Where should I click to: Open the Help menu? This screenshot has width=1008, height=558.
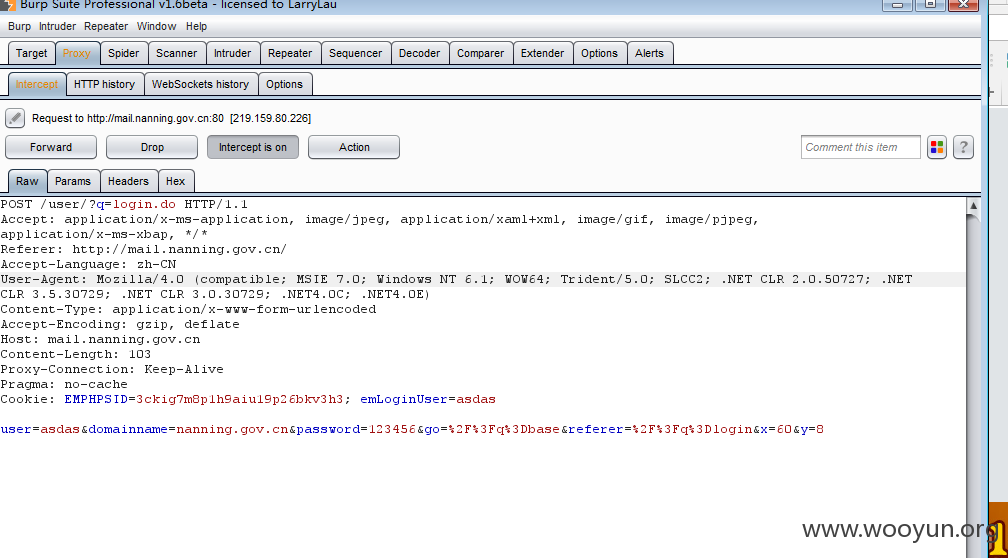197,26
